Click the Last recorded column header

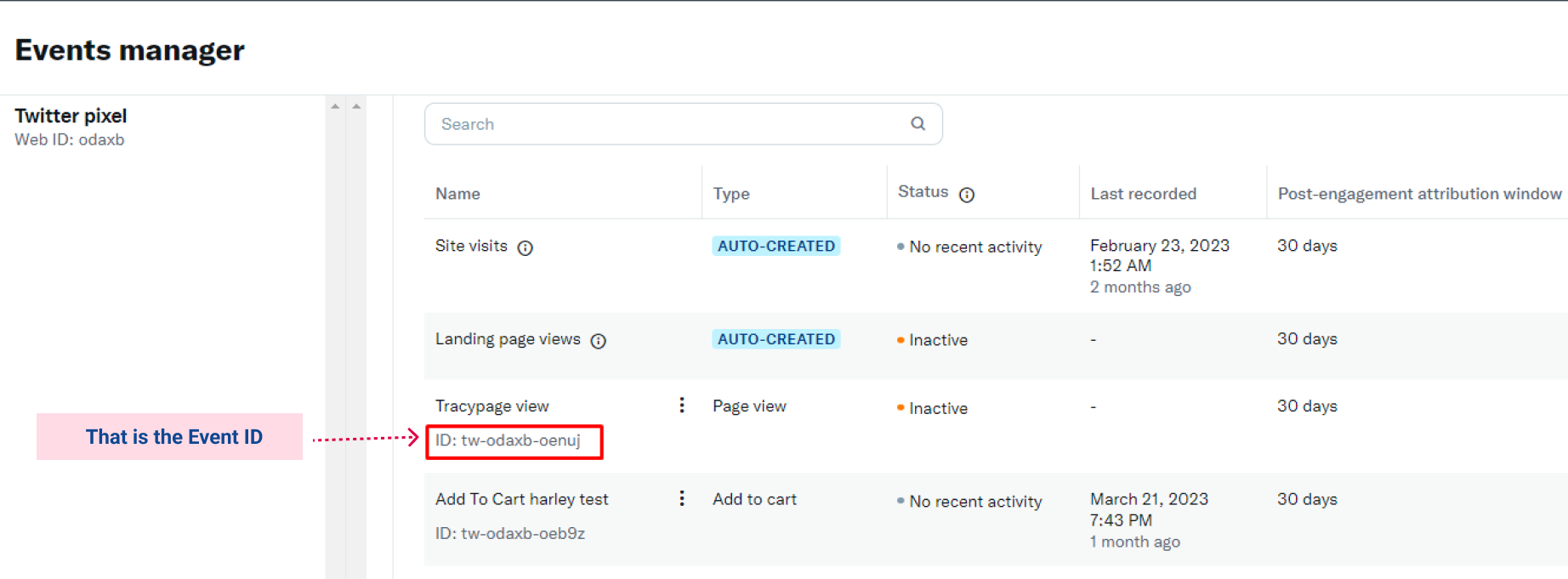click(x=1143, y=194)
